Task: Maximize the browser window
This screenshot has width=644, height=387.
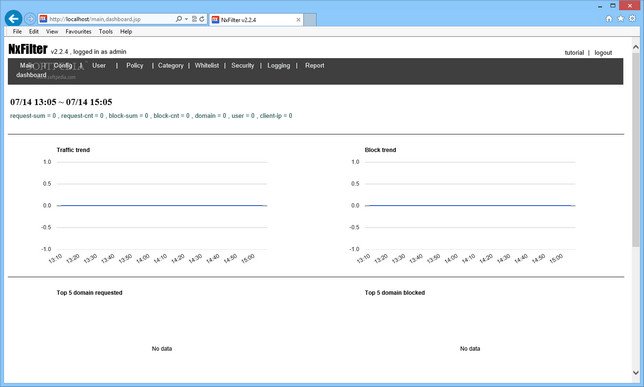Action: [612, 6]
